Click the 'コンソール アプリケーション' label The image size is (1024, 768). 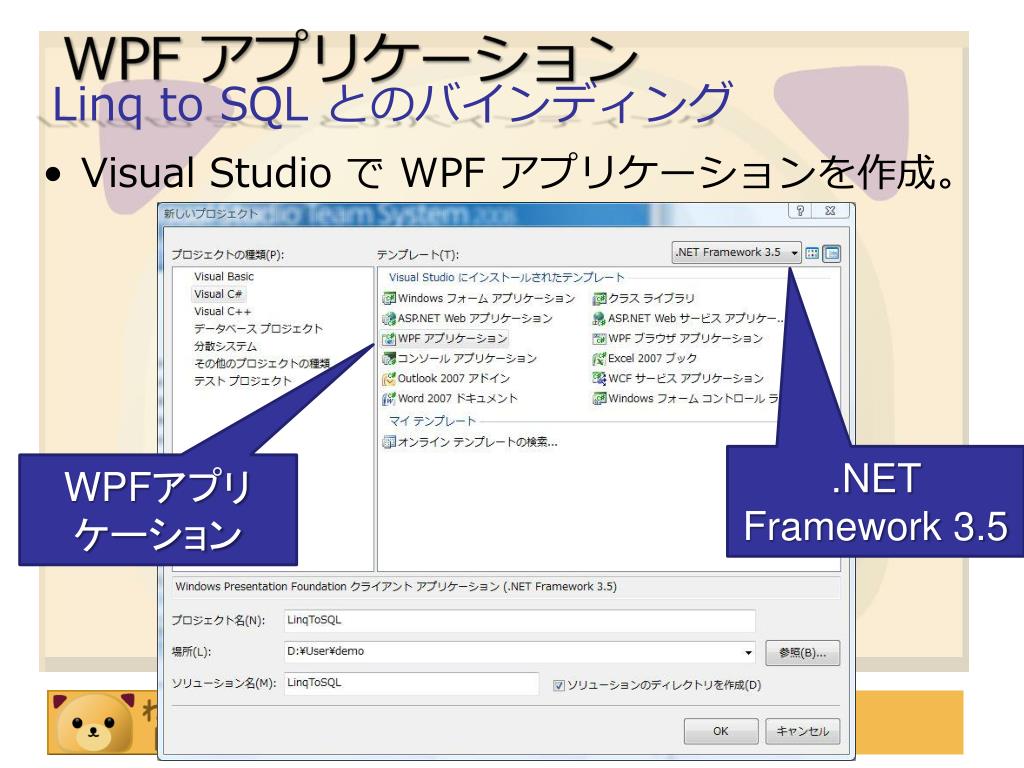point(467,359)
